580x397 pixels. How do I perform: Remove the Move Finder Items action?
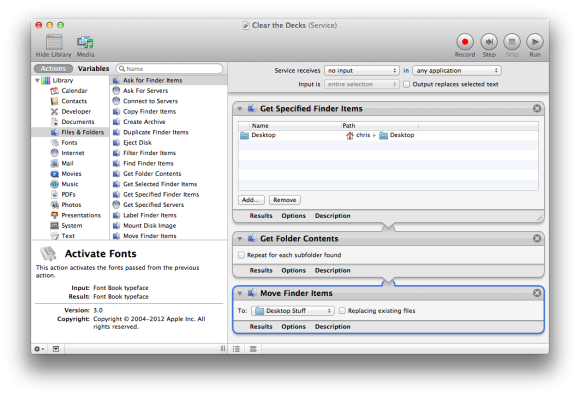click(x=537, y=293)
